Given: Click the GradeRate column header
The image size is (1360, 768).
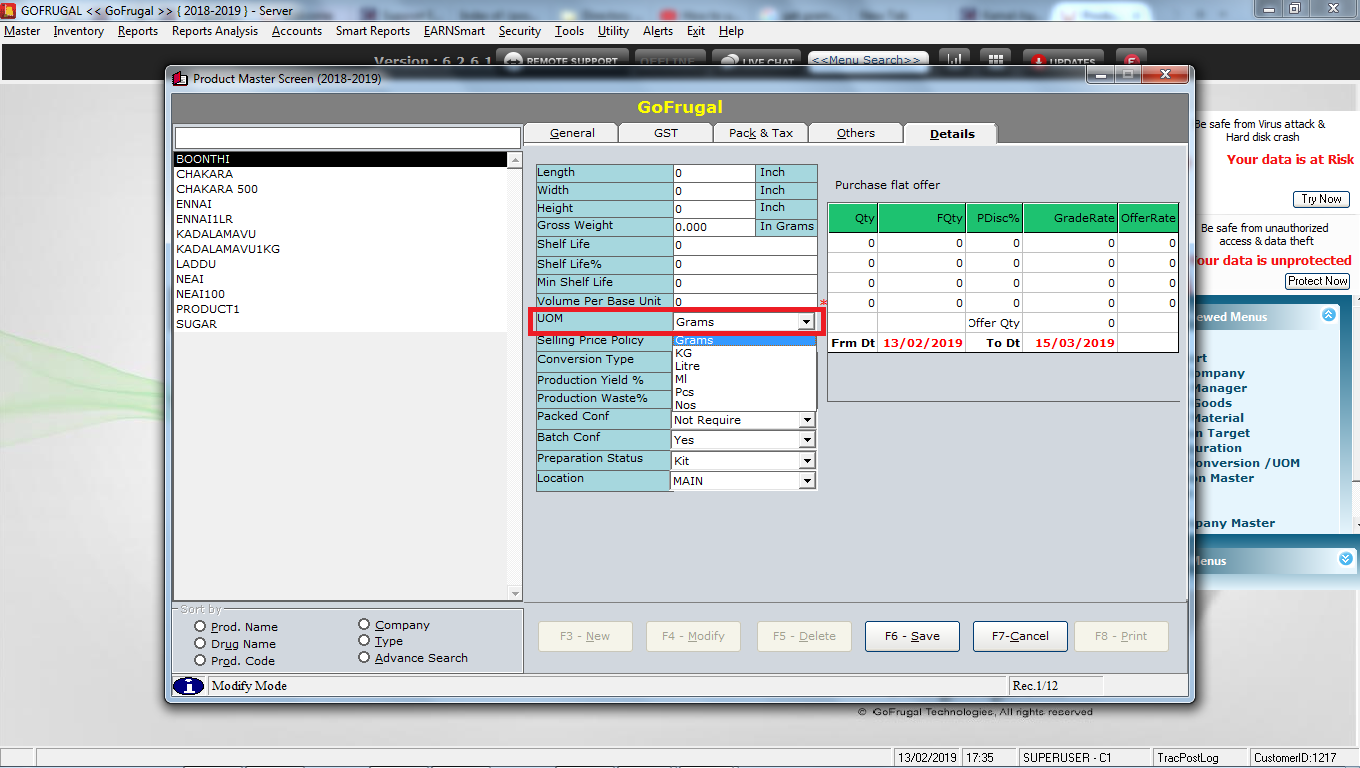Looking at the screenshot, I should [x=1070, y=217].
